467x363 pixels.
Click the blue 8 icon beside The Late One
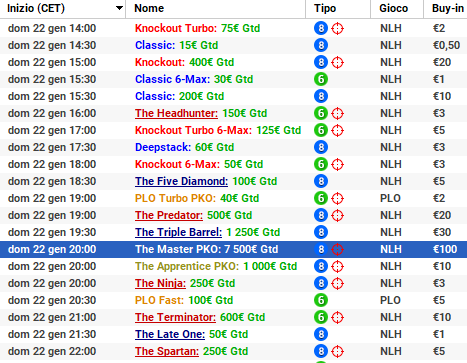coord(321,334)
